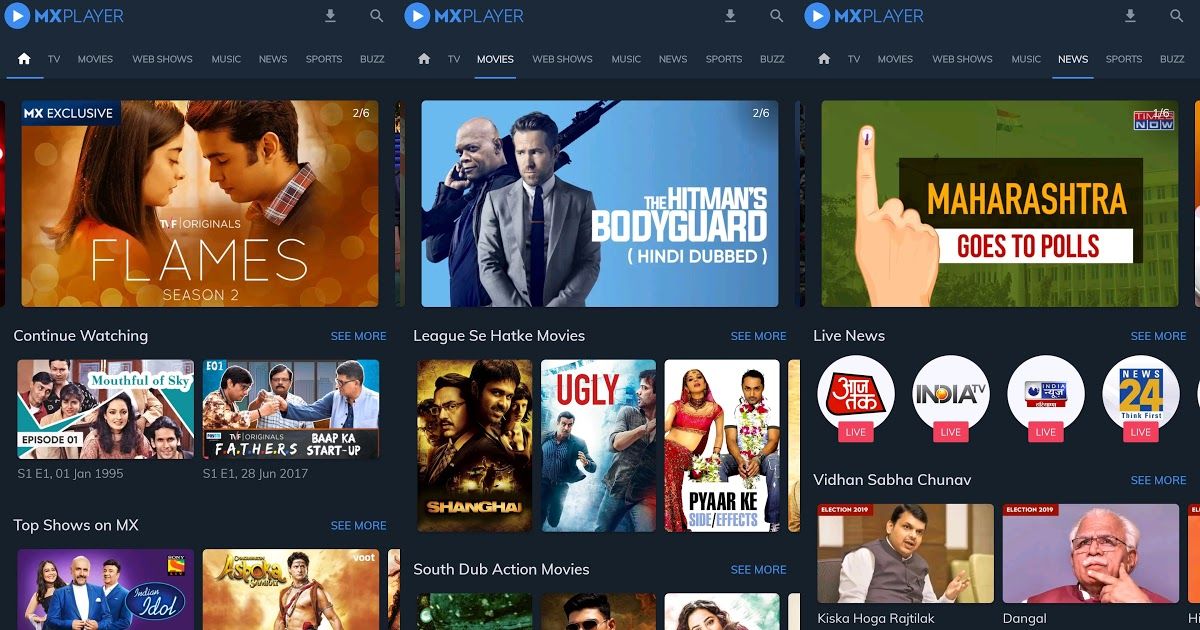Resume Mouthful of Sky episode 01
1200x630 pixels.
pyautogui.click(x=106, y=409)
